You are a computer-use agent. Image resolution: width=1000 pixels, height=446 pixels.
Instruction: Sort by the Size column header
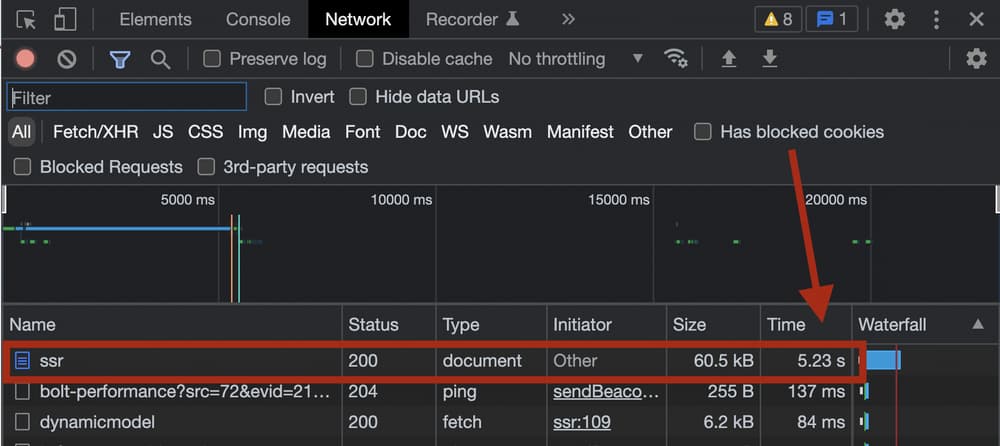click(713, 325)
